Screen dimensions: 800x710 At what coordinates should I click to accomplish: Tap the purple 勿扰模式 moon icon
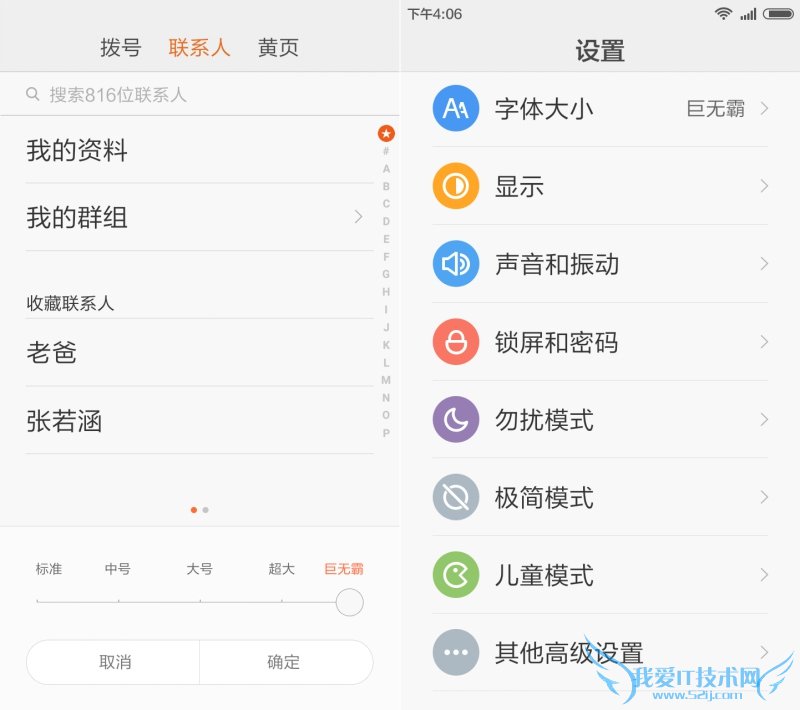pos(456,420)
